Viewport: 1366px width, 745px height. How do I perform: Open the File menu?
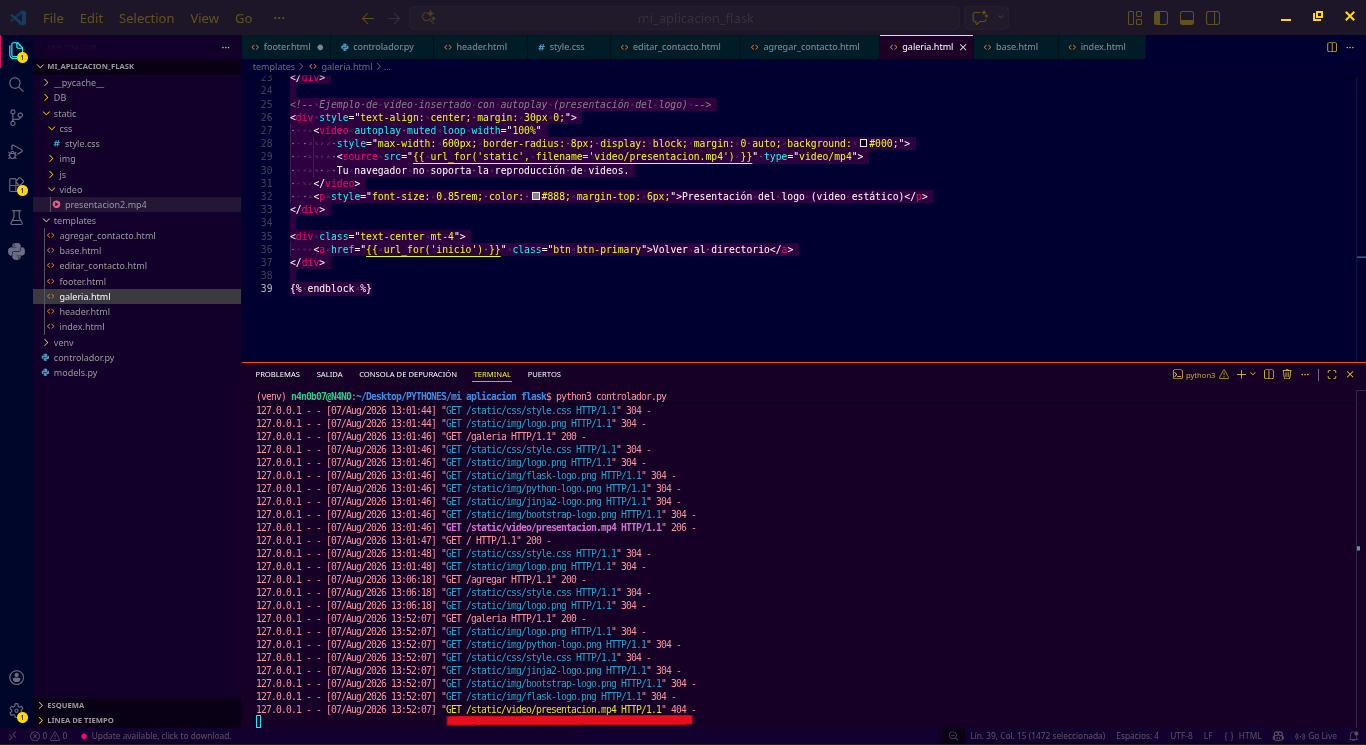(x=53, y=18)
